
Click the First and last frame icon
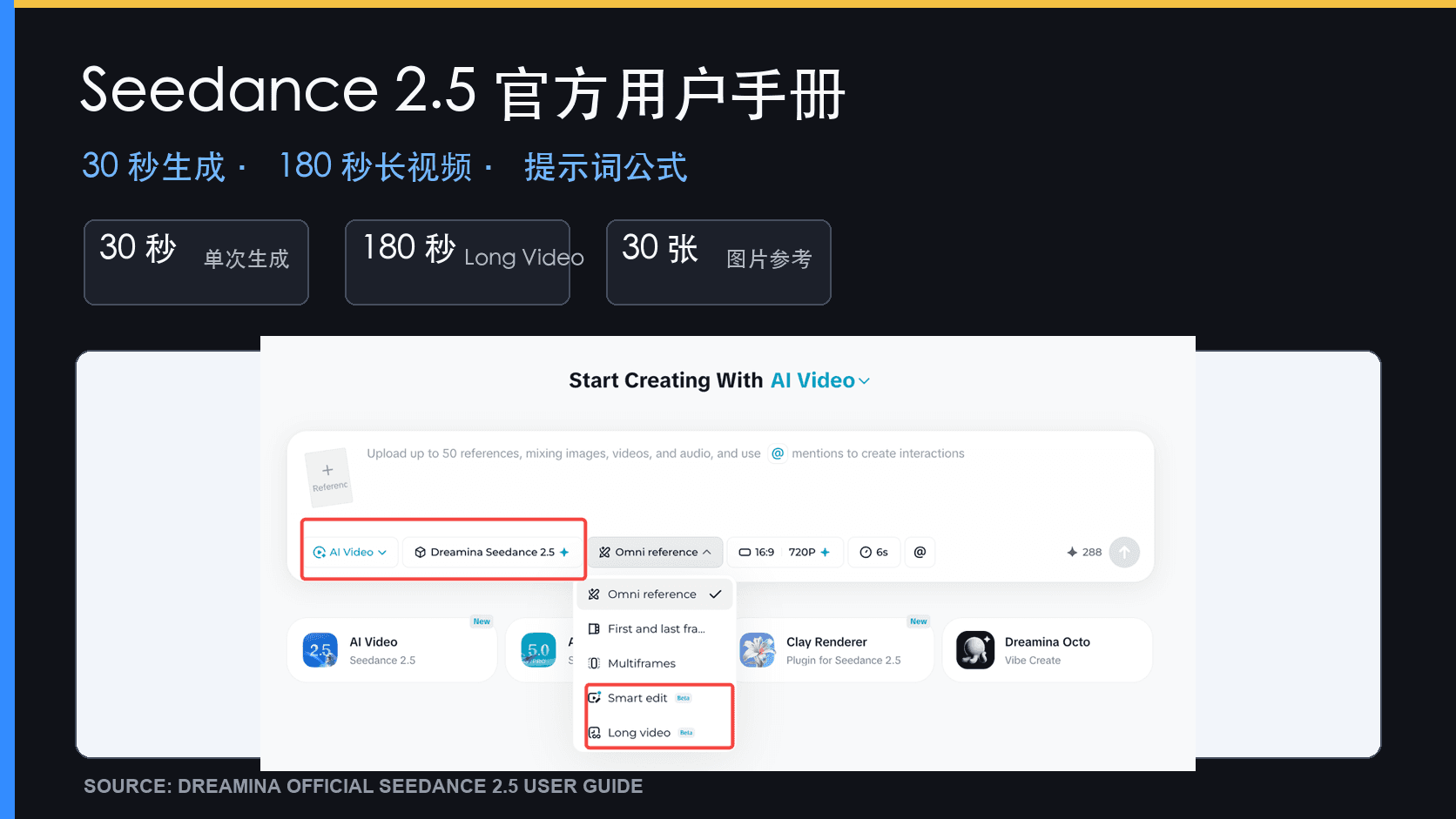point(594,628)
